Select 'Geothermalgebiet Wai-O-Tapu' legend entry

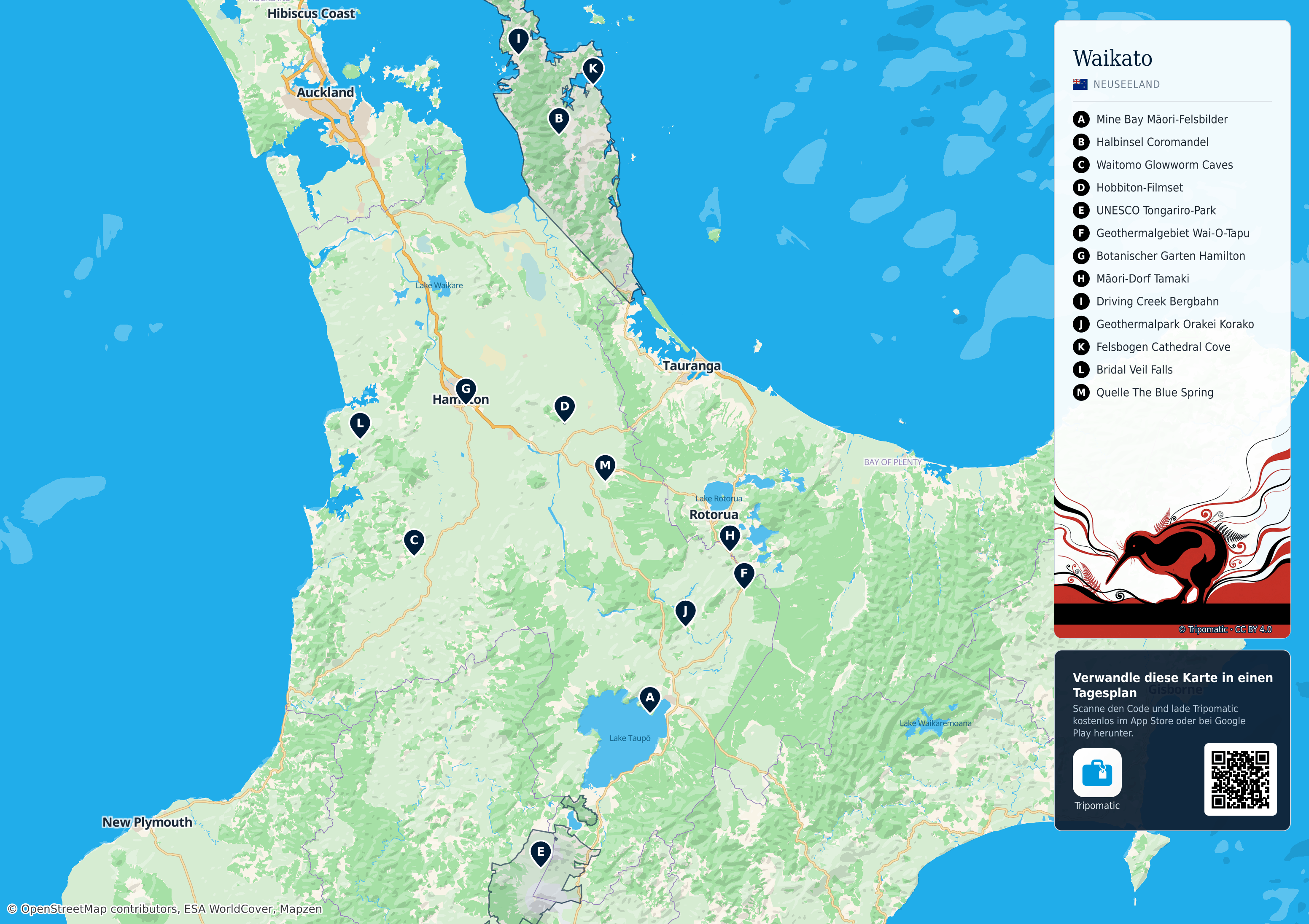click(x=1172, y=233)
